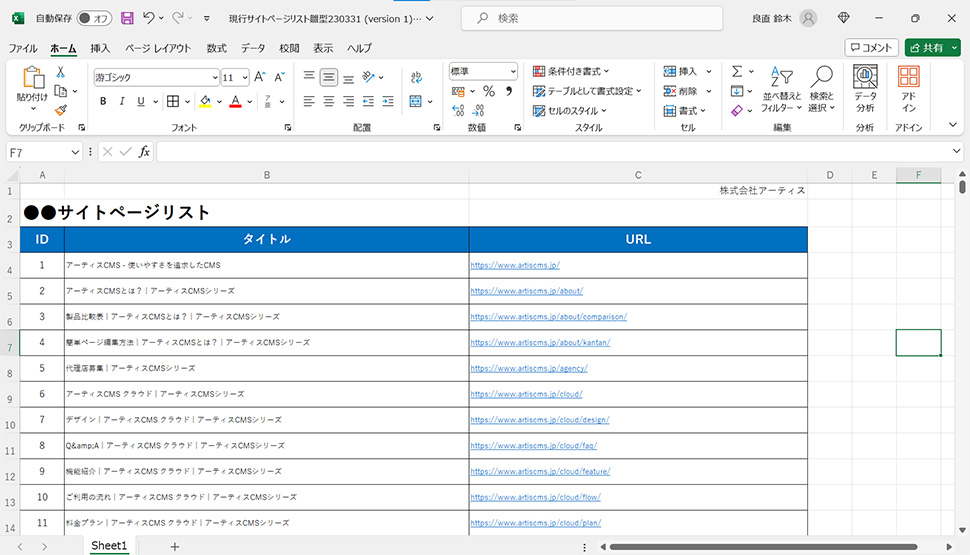Open Find and Select magnifier
Image resolution: width=970 pixels, height=555 pixels.
(x=822, y=90)
